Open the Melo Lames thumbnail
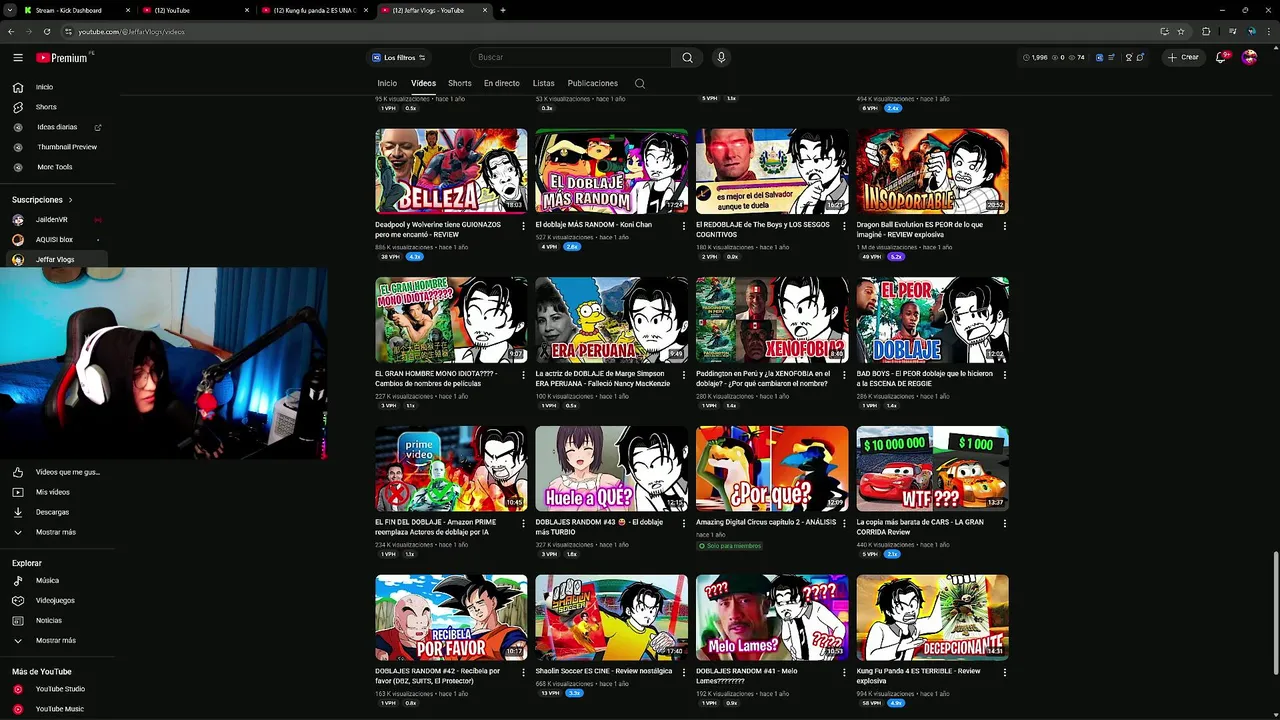The image size is (1280, 720). pyautogui.click(x=772, y=617)
